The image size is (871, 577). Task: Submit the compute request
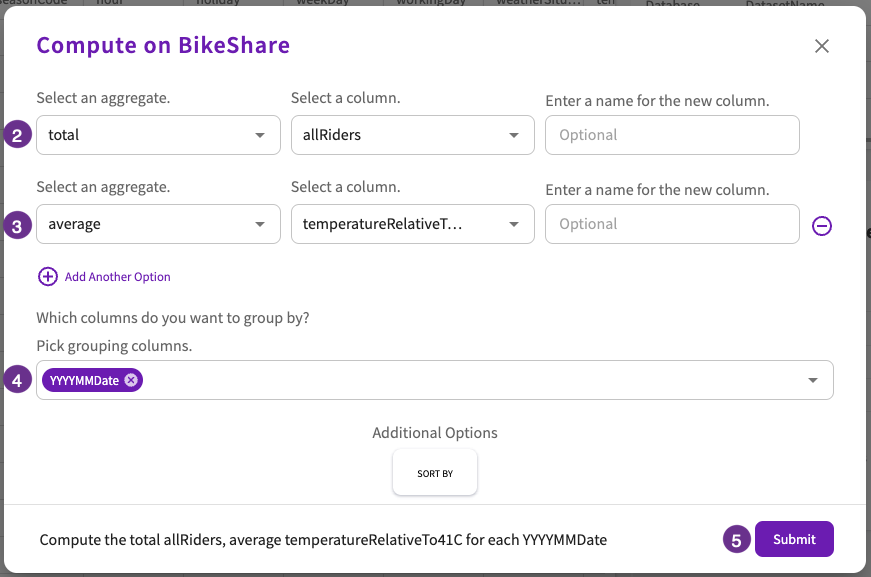(794, 539)
